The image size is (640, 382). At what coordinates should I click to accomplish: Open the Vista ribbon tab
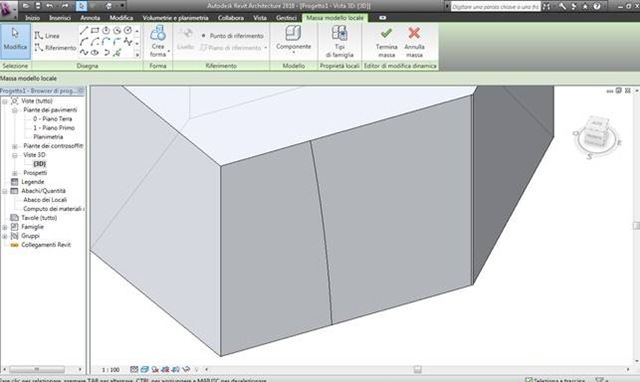(x=260, y=18)
